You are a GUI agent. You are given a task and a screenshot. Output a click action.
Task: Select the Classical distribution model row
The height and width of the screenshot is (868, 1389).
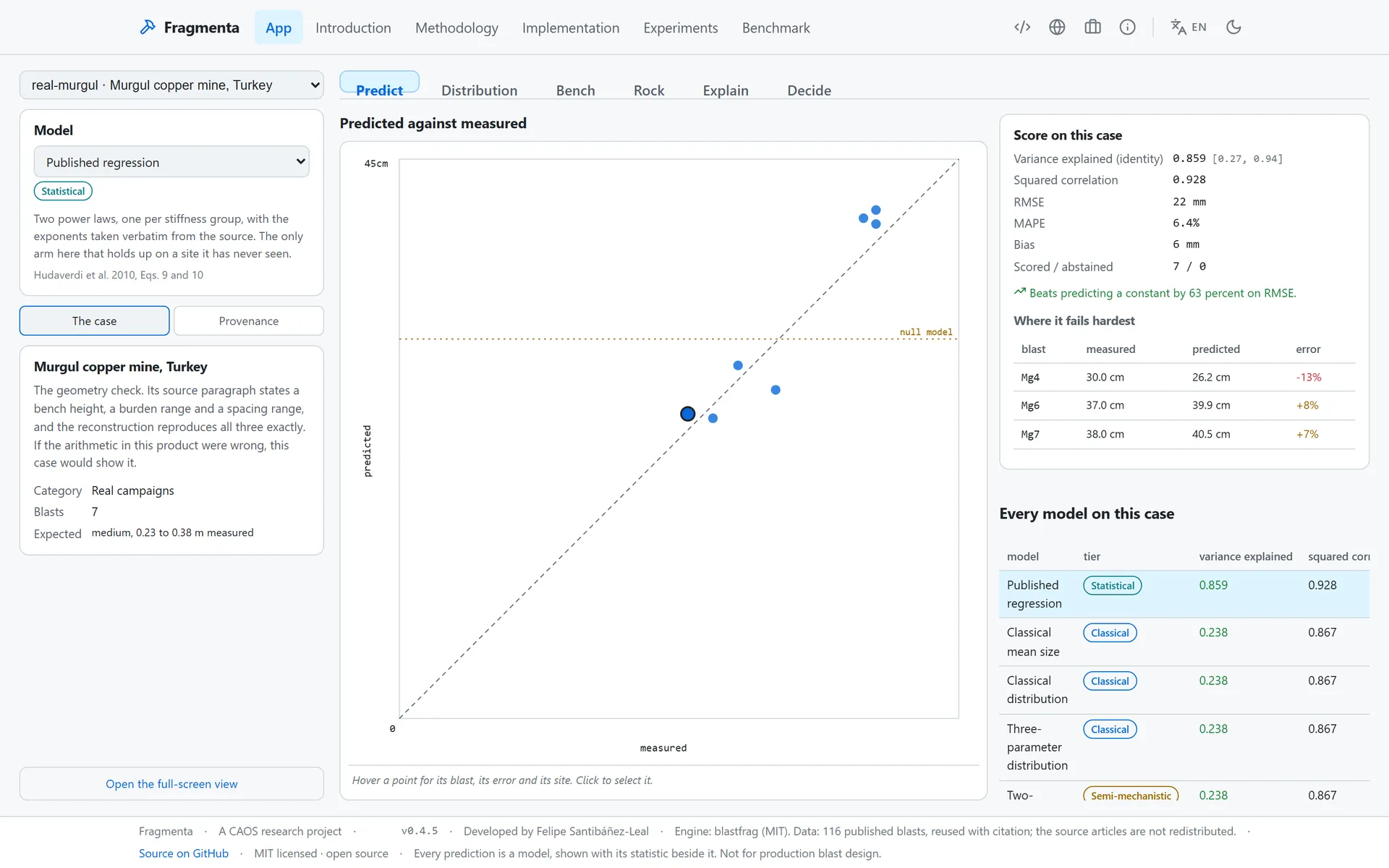(1184, 689)
